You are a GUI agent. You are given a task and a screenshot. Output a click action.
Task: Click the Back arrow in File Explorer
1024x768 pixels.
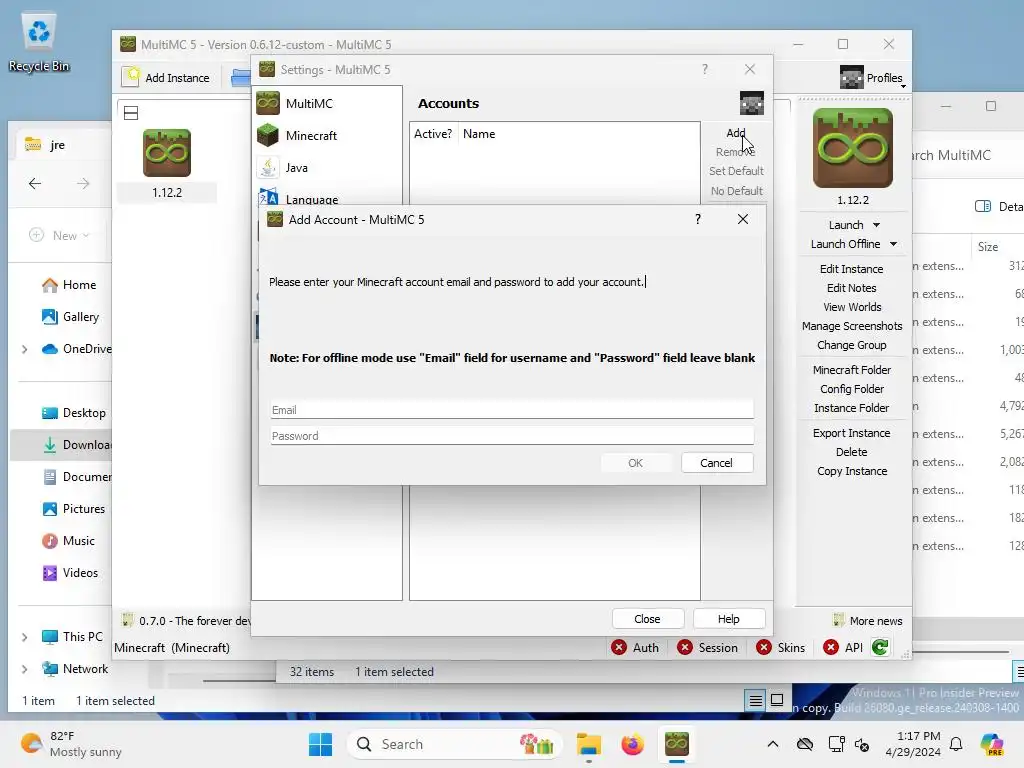[x=35, y=184]
